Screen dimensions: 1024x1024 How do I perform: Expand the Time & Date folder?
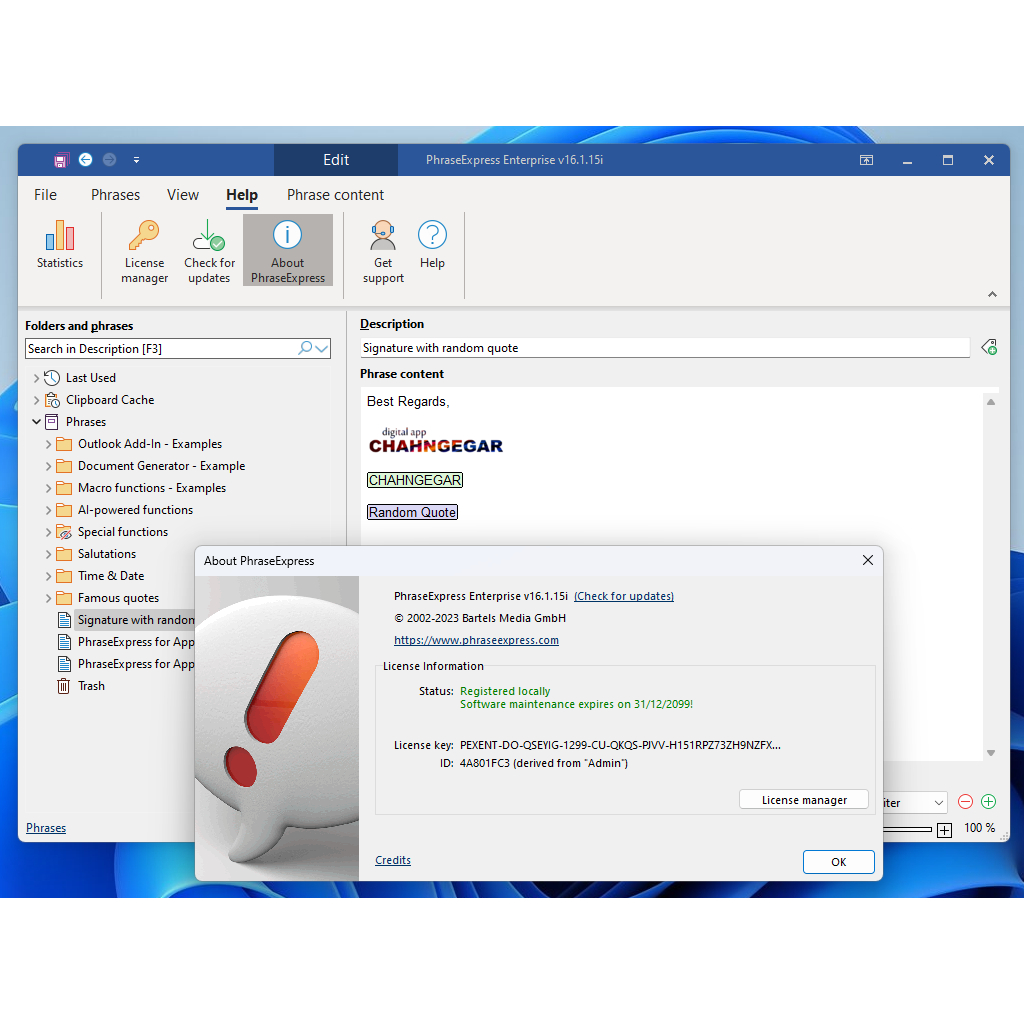click(48, 576)
